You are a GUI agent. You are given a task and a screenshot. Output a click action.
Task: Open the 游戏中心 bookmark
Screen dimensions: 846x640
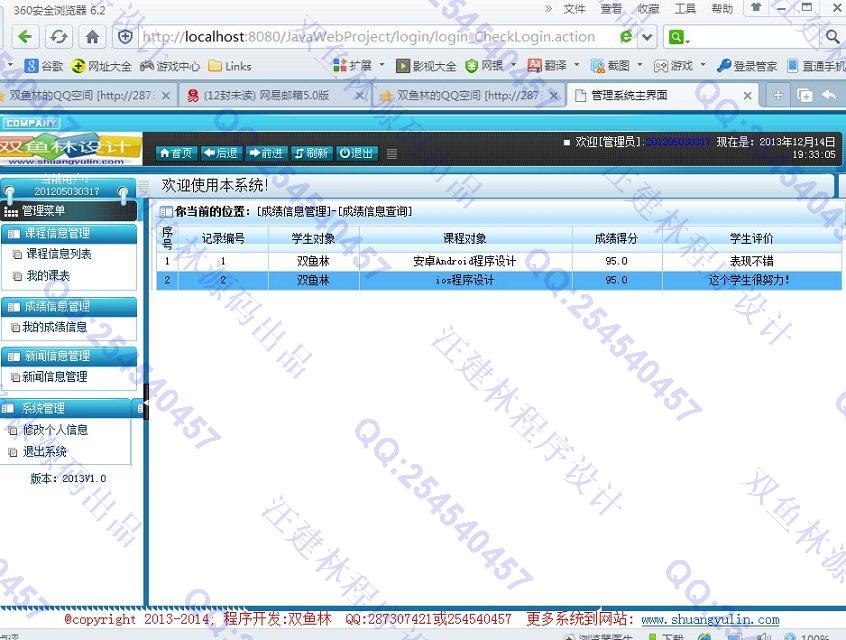pos(169,66)
